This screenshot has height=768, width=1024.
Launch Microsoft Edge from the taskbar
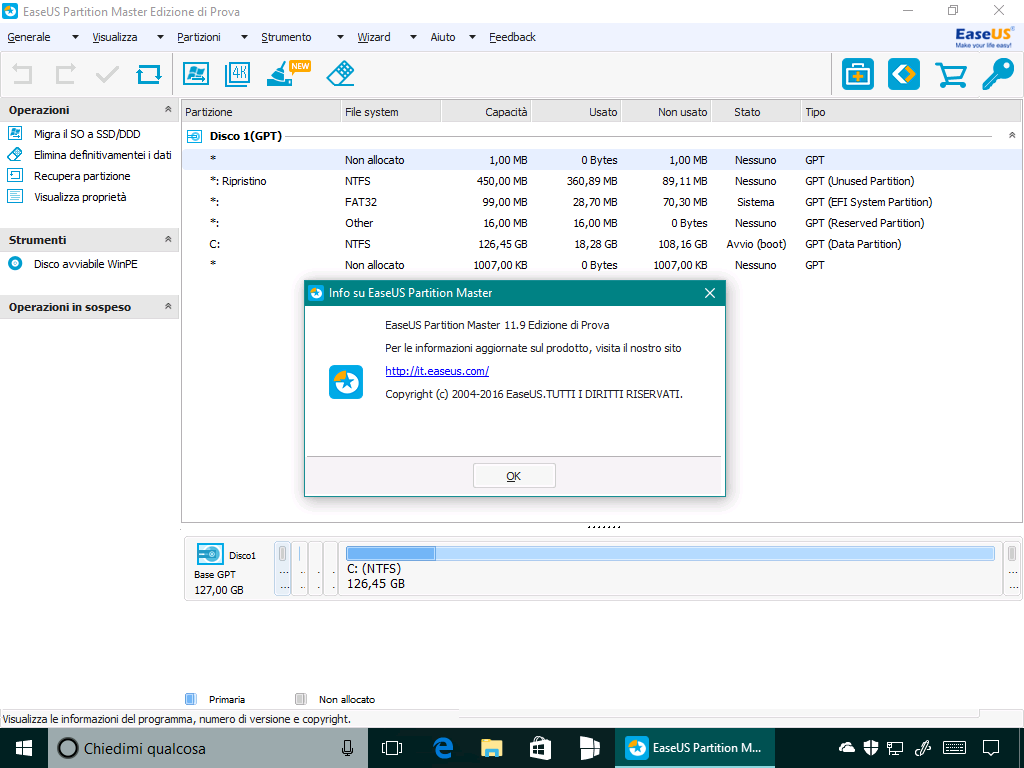443,748
